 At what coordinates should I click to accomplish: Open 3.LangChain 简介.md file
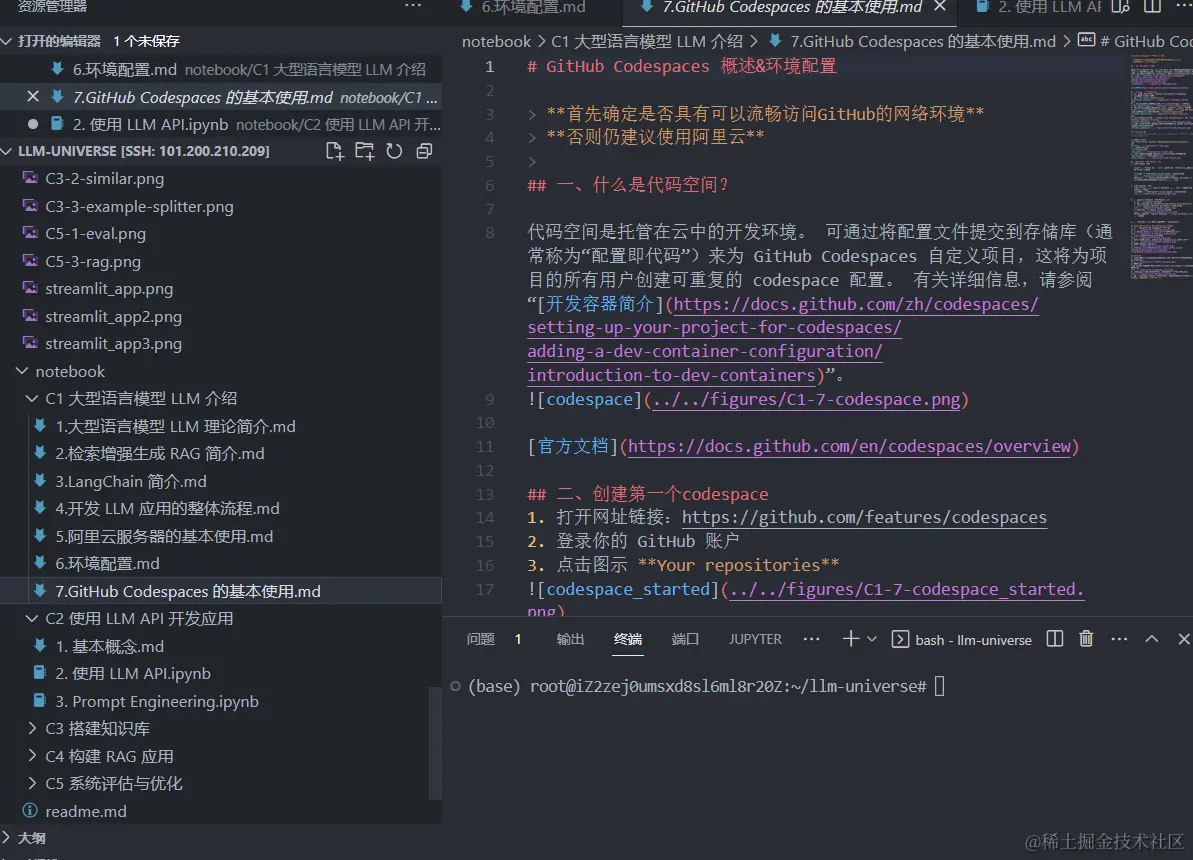pyautogui.click(x=131, y=481)
